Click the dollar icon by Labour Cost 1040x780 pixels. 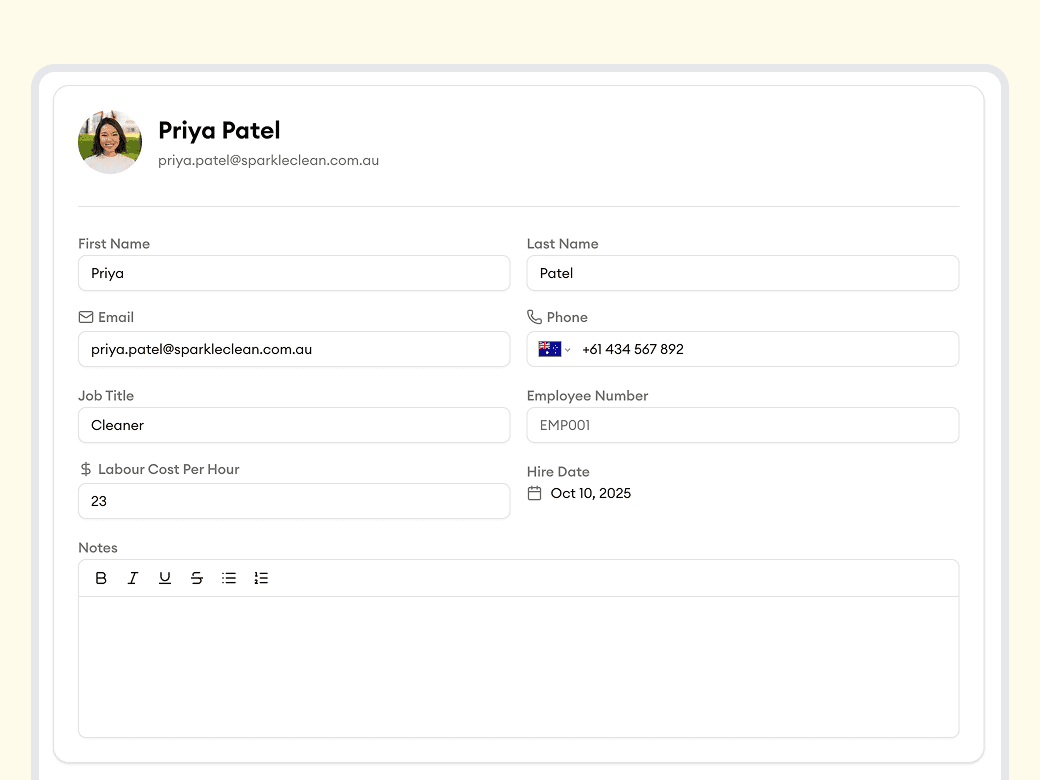(86, 469)
